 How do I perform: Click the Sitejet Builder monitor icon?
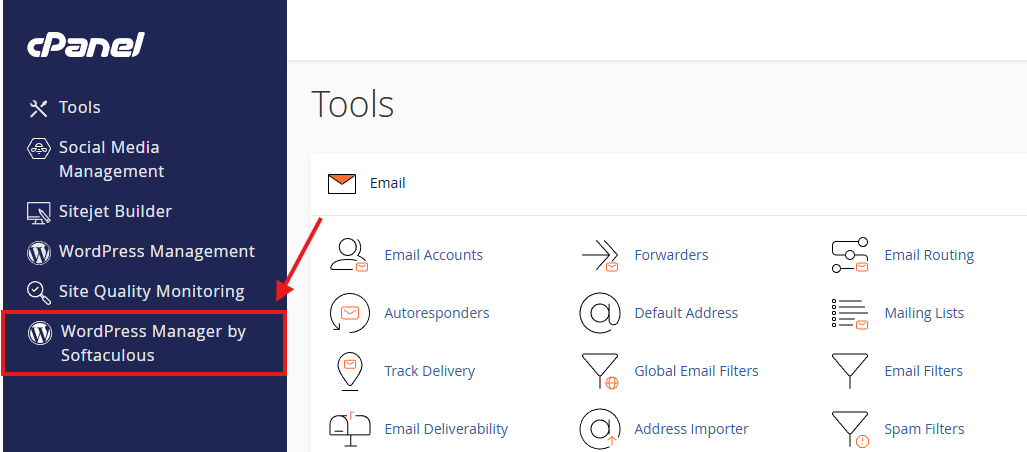coord(39,213)
